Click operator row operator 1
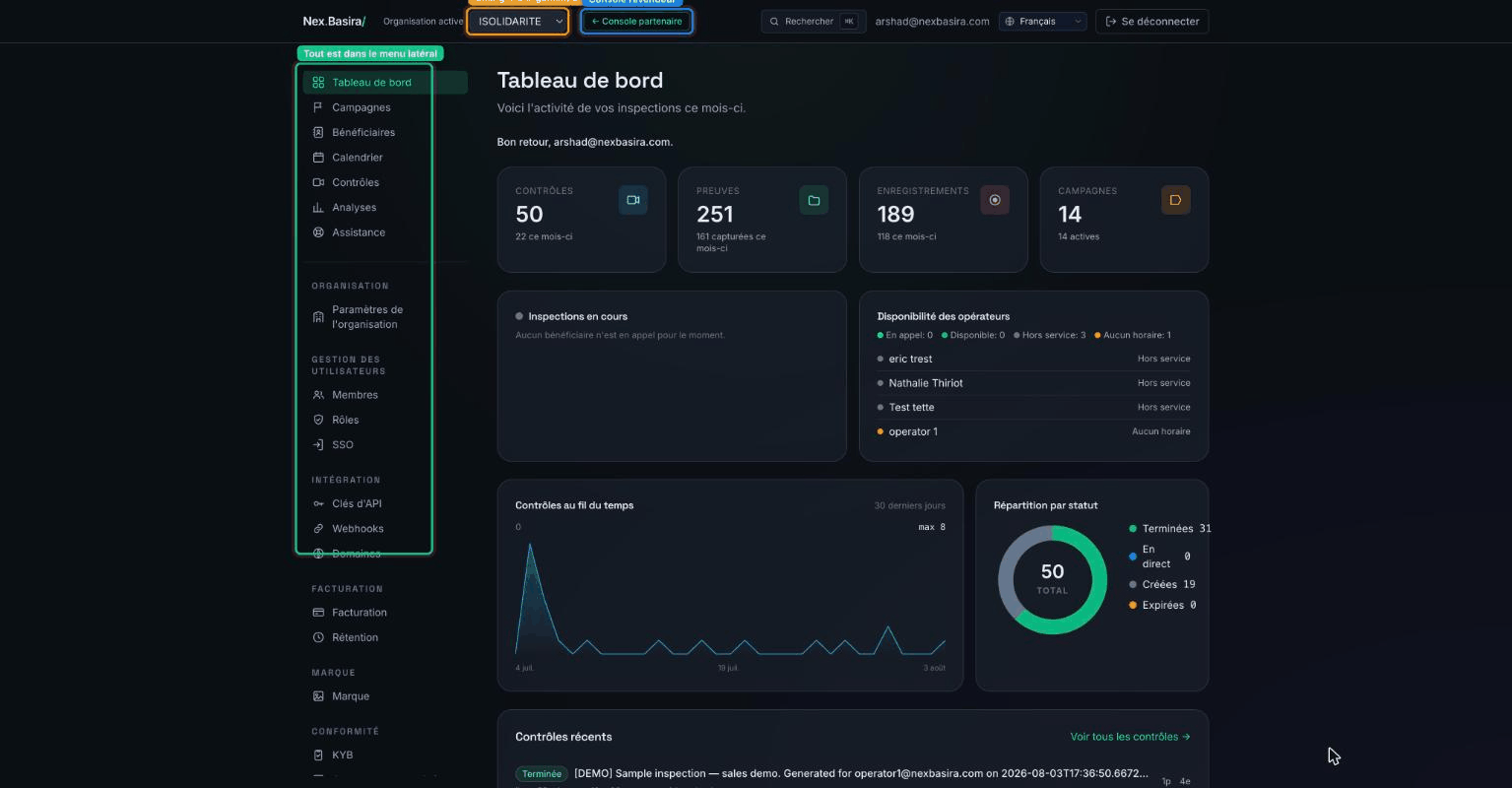The image size is (1512, 788). [1033, 431]
